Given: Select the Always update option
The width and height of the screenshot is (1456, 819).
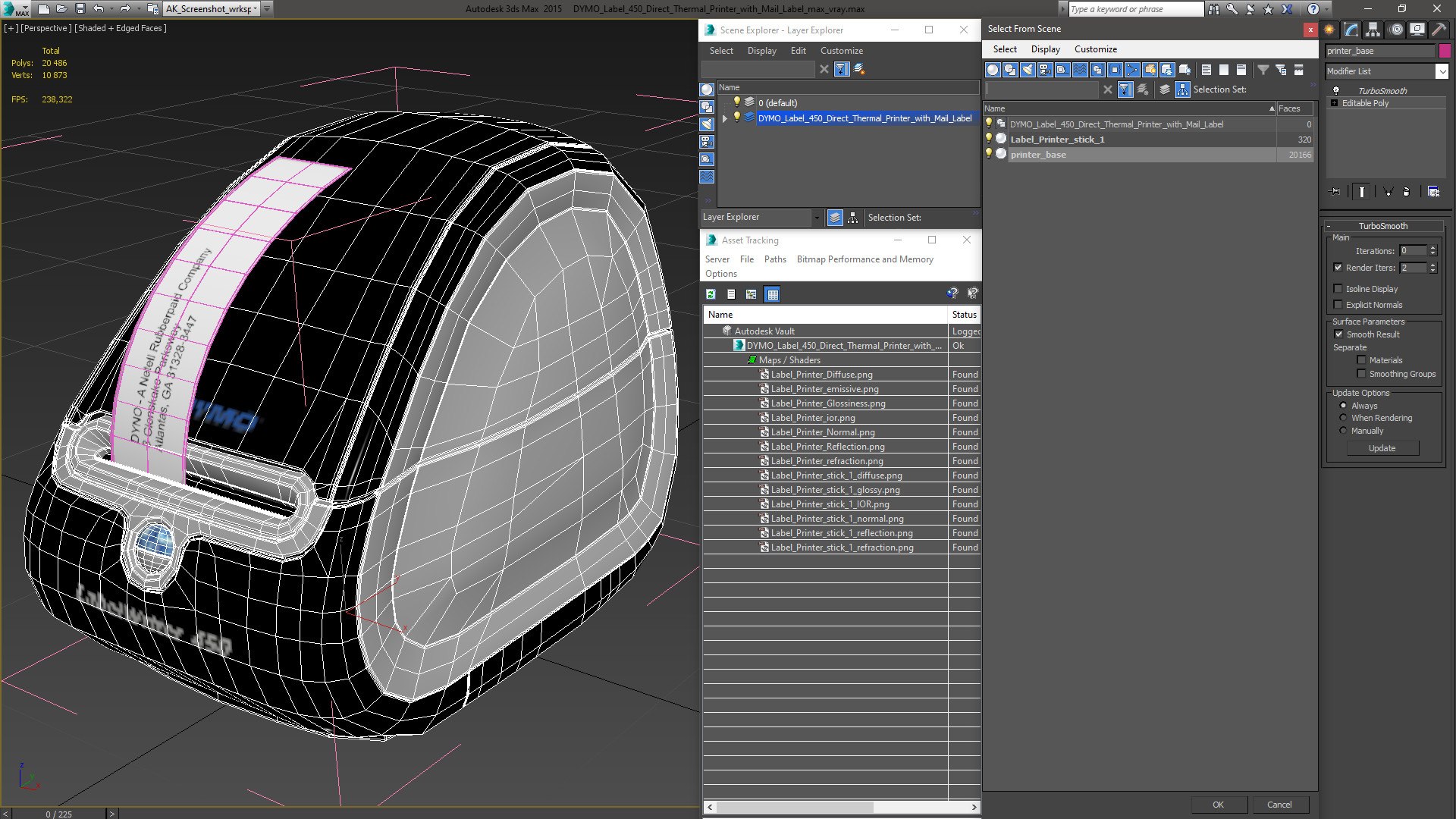Looking at the screenshot, I should (1343, 406).
